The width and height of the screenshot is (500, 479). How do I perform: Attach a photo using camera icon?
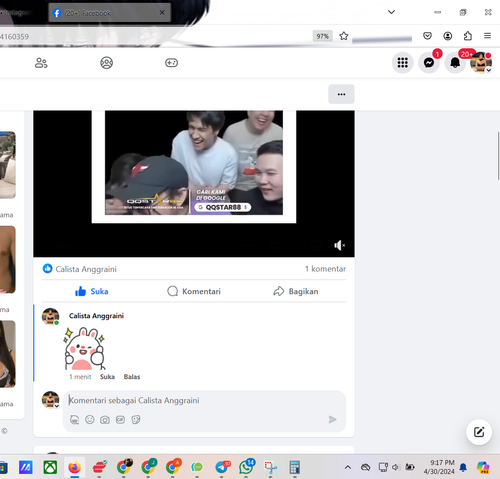105,420
